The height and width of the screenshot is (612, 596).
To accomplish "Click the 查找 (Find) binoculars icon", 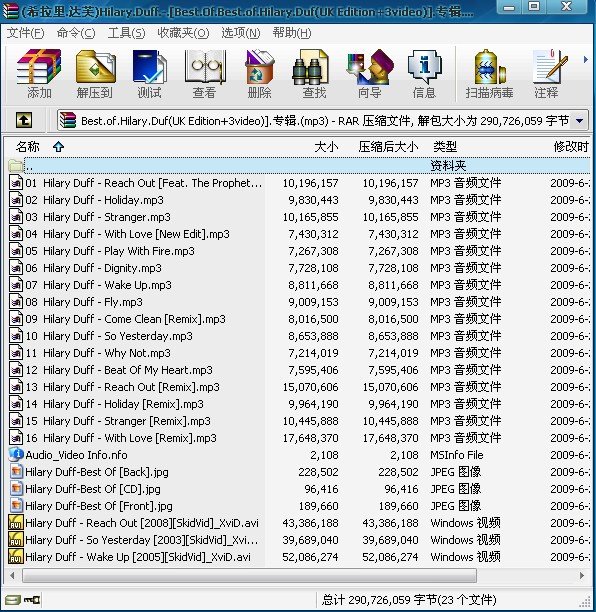I will tap(311, 67).
